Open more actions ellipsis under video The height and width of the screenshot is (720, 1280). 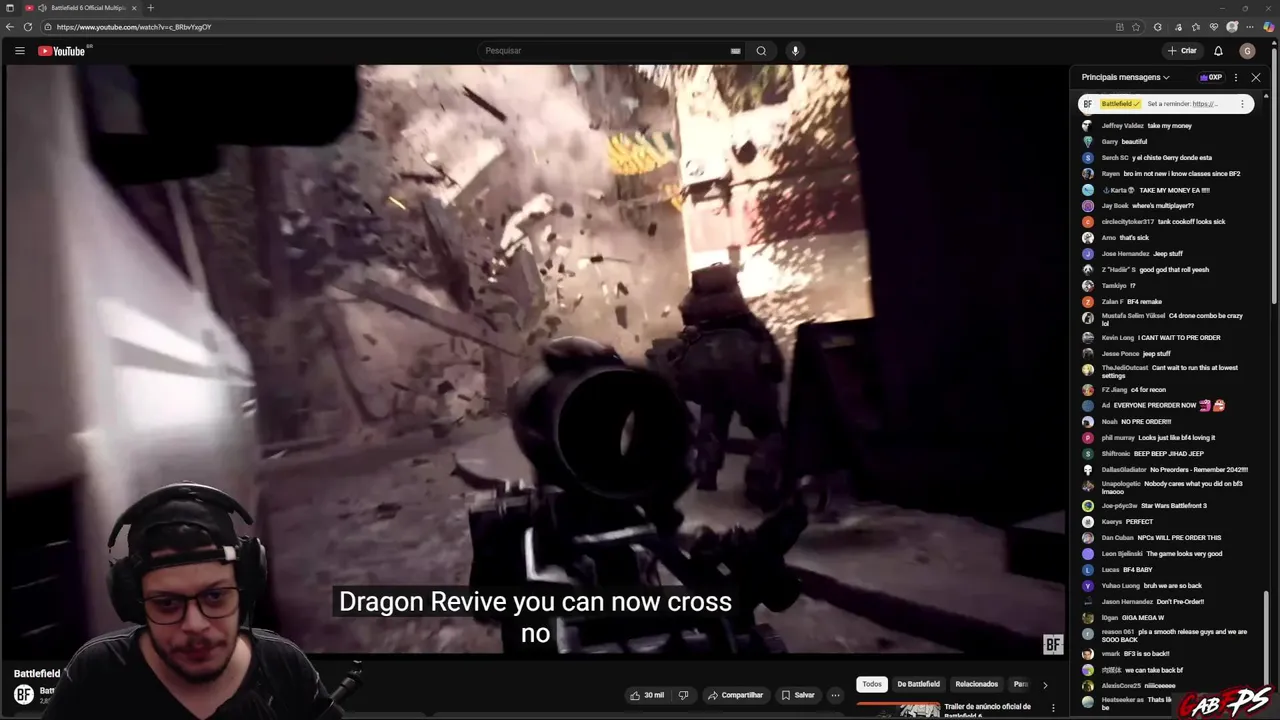[x=835, y=695]
